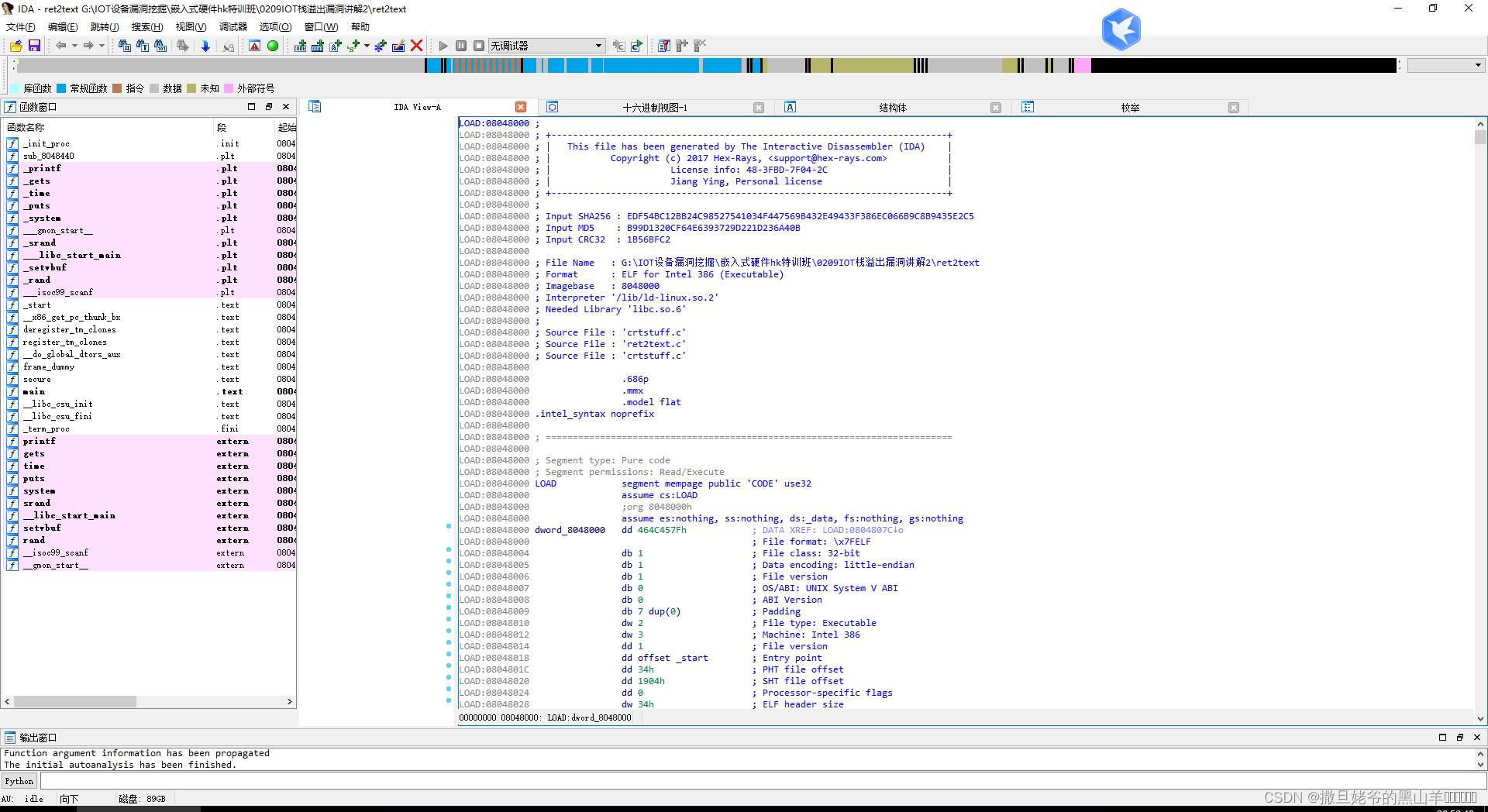Click the Jump forward arrow icon
Screen dimensions: 1488x812
(x=88, y=46)
